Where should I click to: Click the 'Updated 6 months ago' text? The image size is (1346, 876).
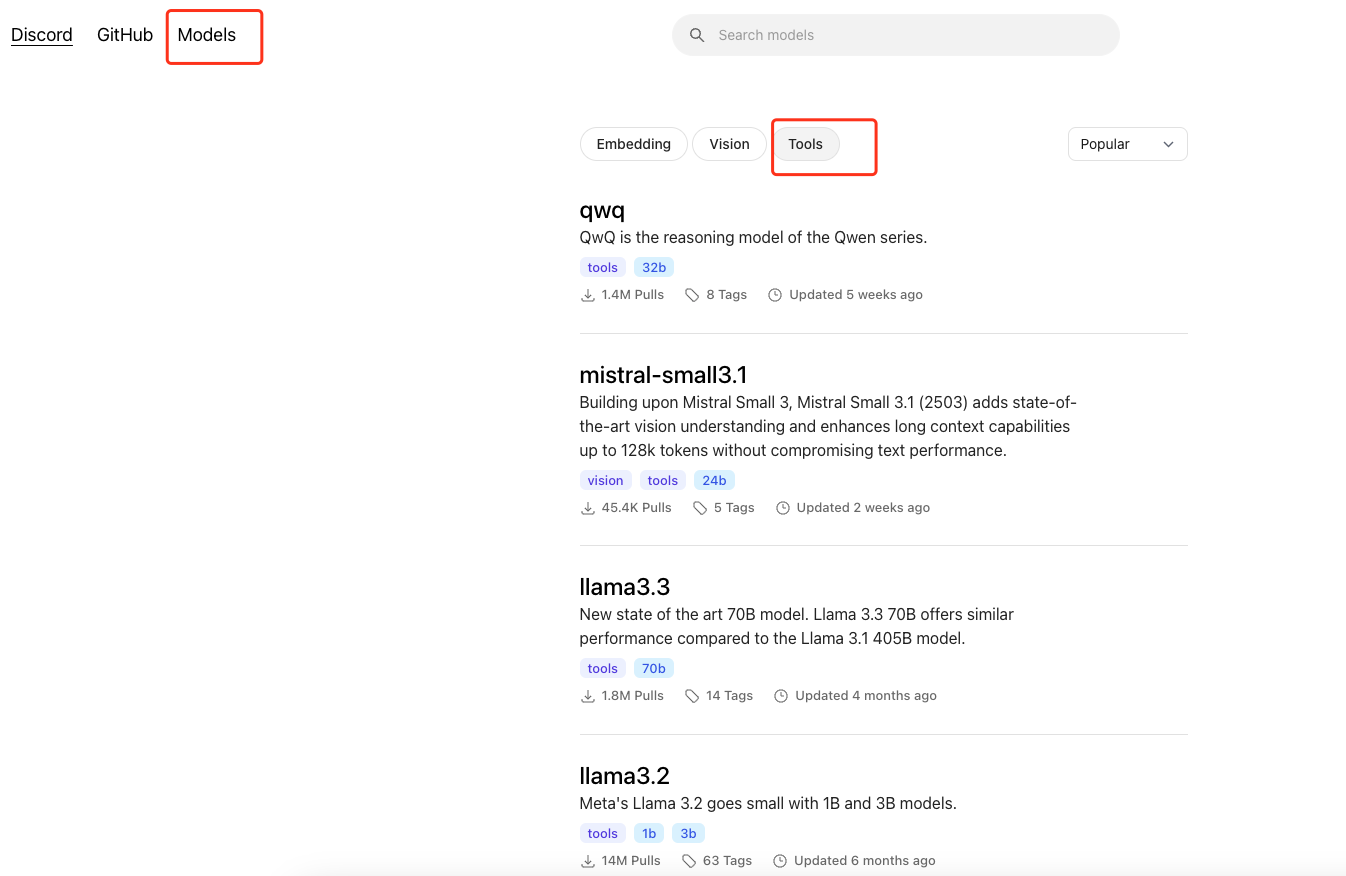click(865, 861)
